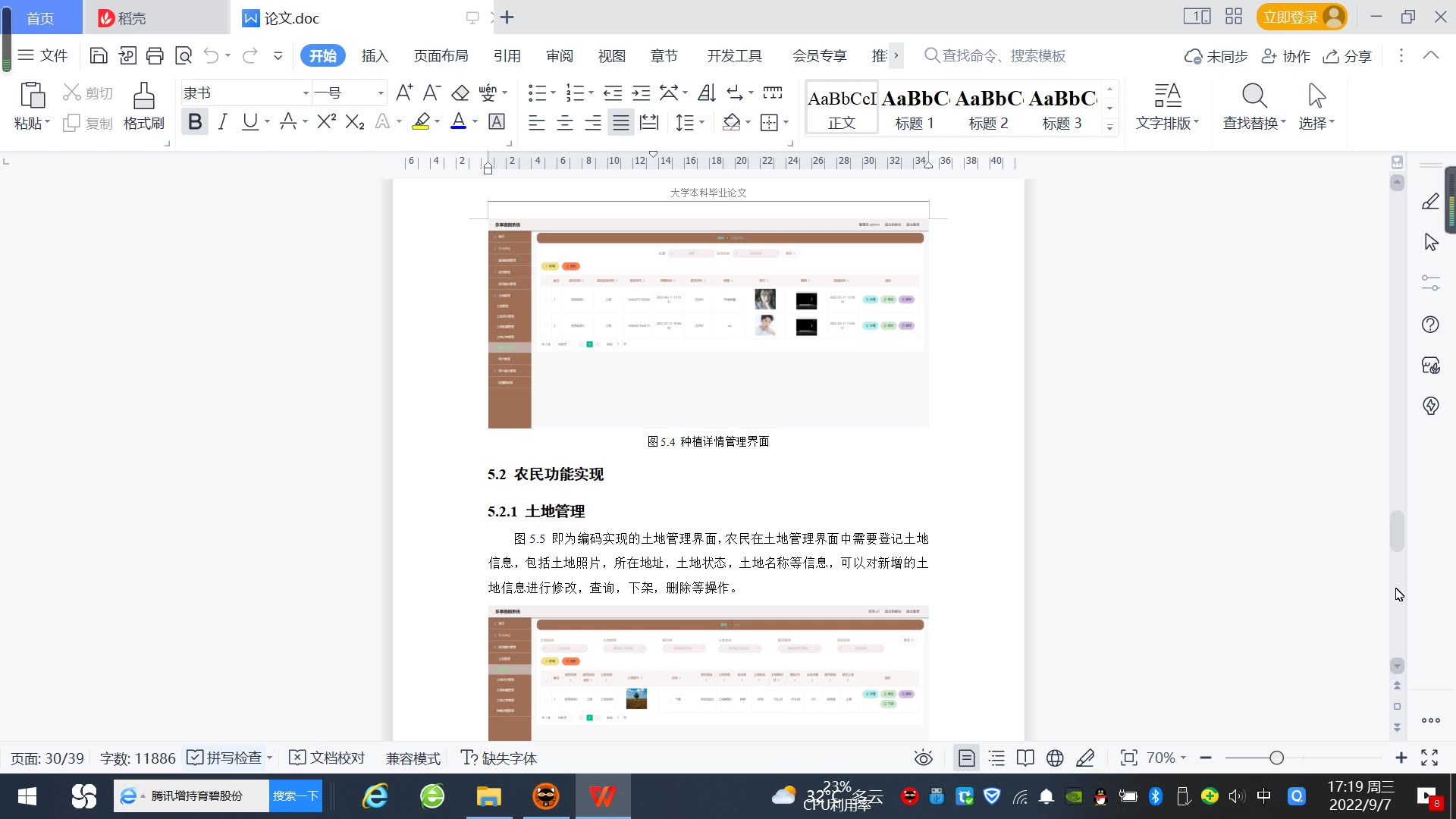
Task: Click the 文档校对 button
Action: coord(328,758)
